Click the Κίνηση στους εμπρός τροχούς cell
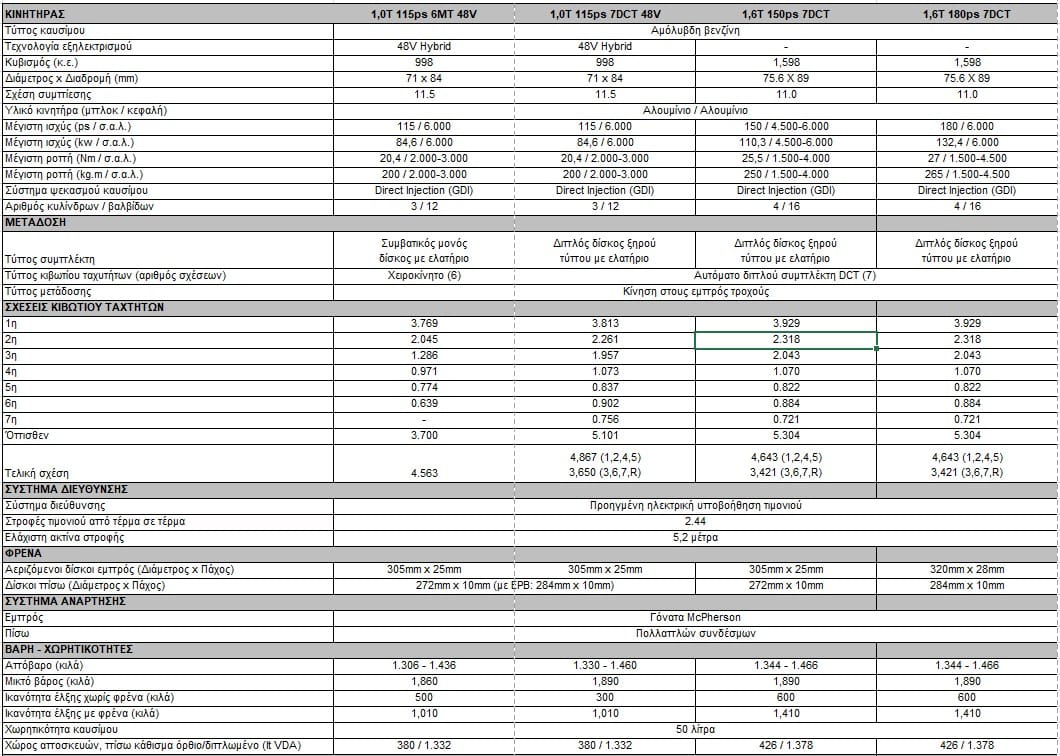The width and height of the screenshot is (1060, 756). [695, 291]
